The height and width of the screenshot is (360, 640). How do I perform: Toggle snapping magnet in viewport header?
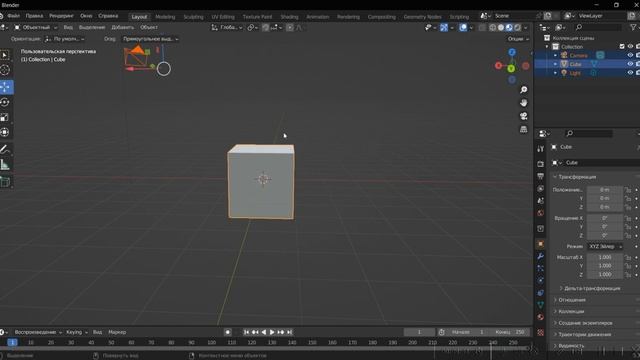pyautogui.click(x=266, y=27)
